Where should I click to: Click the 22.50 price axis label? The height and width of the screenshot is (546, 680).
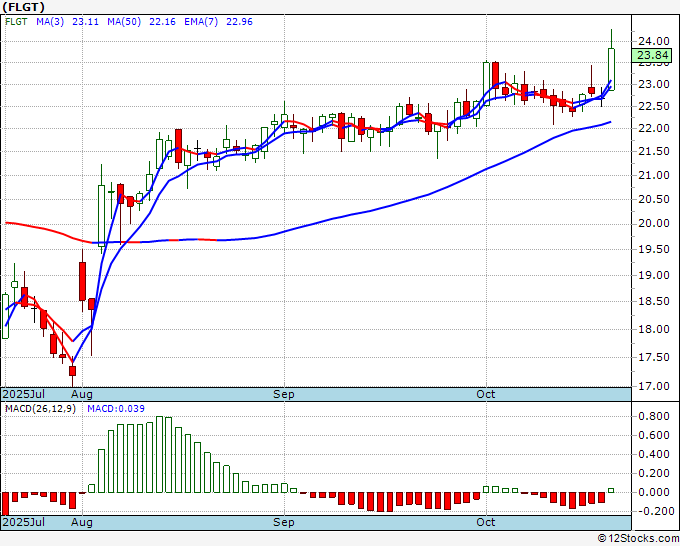pyautogui.click(x=654, y=106)
